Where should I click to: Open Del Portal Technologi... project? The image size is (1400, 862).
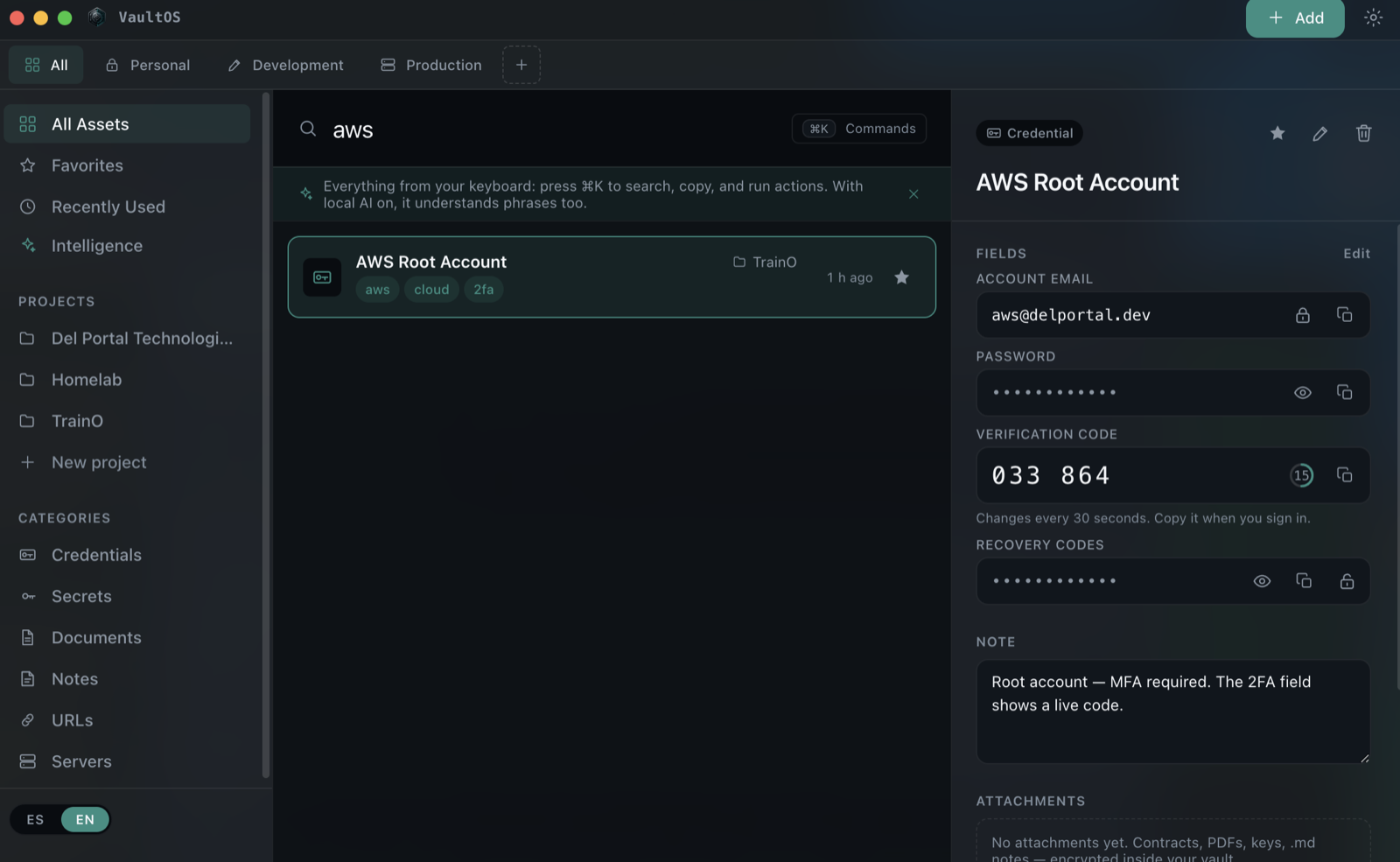click(x=127, y=339)
